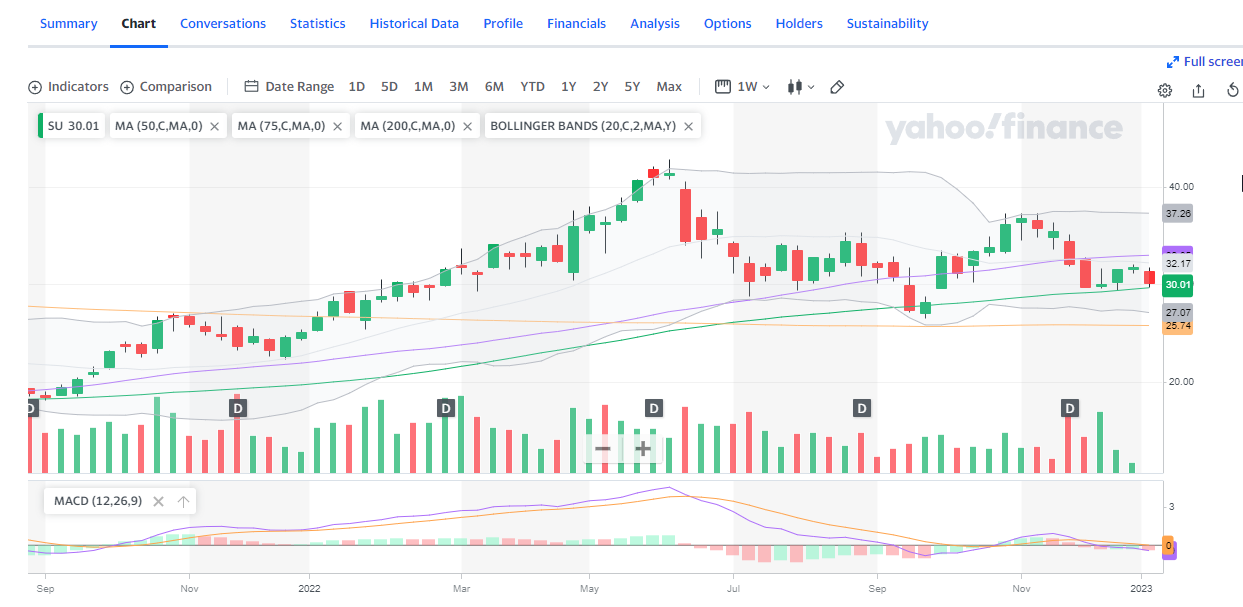Zoom in using the plus button
Screen dimensions: 1243x607
tap(643, 449)
